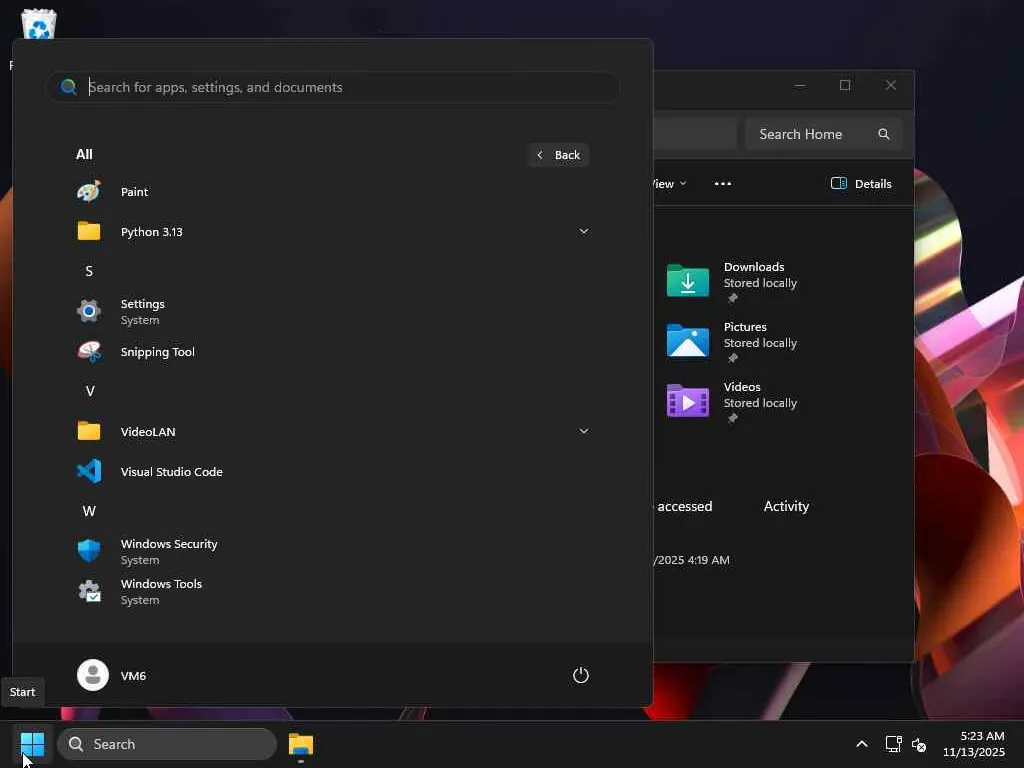Focus the Start menu search box
Viewport: 1024px width, 768px height.
coord(333,87)
